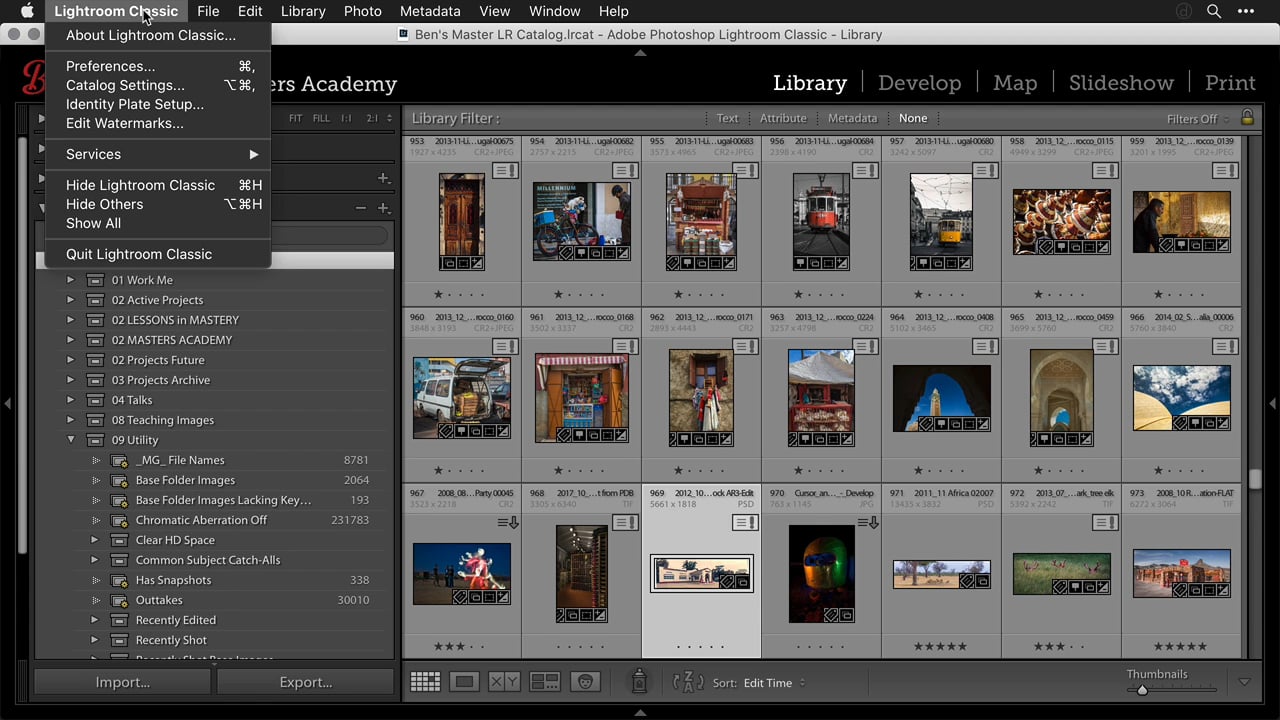Expand Clear HD Space collection set
This screenshot has height=720, width=1280.
tap(95, 540)
